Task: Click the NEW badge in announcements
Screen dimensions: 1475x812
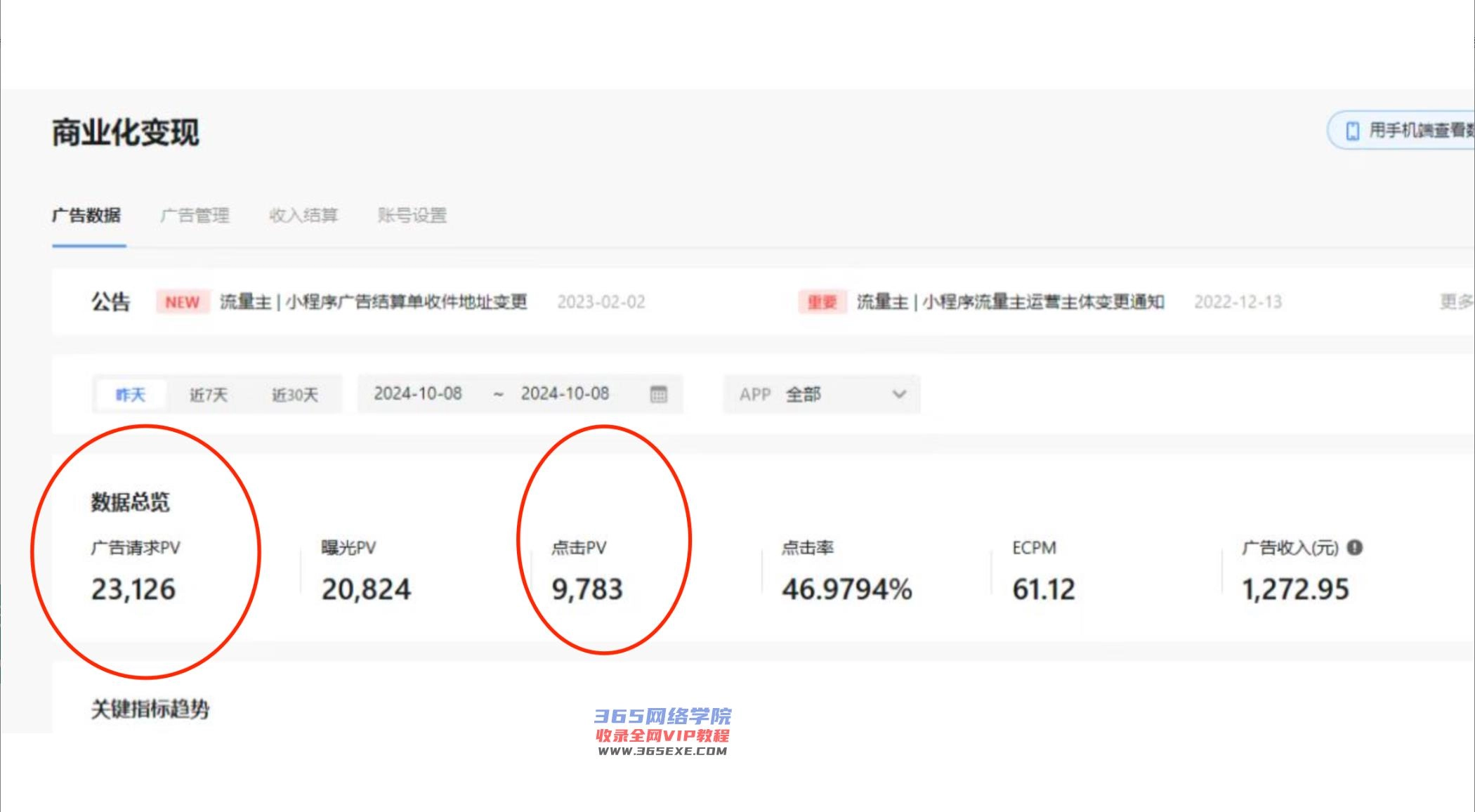Action: click(183, 302)
